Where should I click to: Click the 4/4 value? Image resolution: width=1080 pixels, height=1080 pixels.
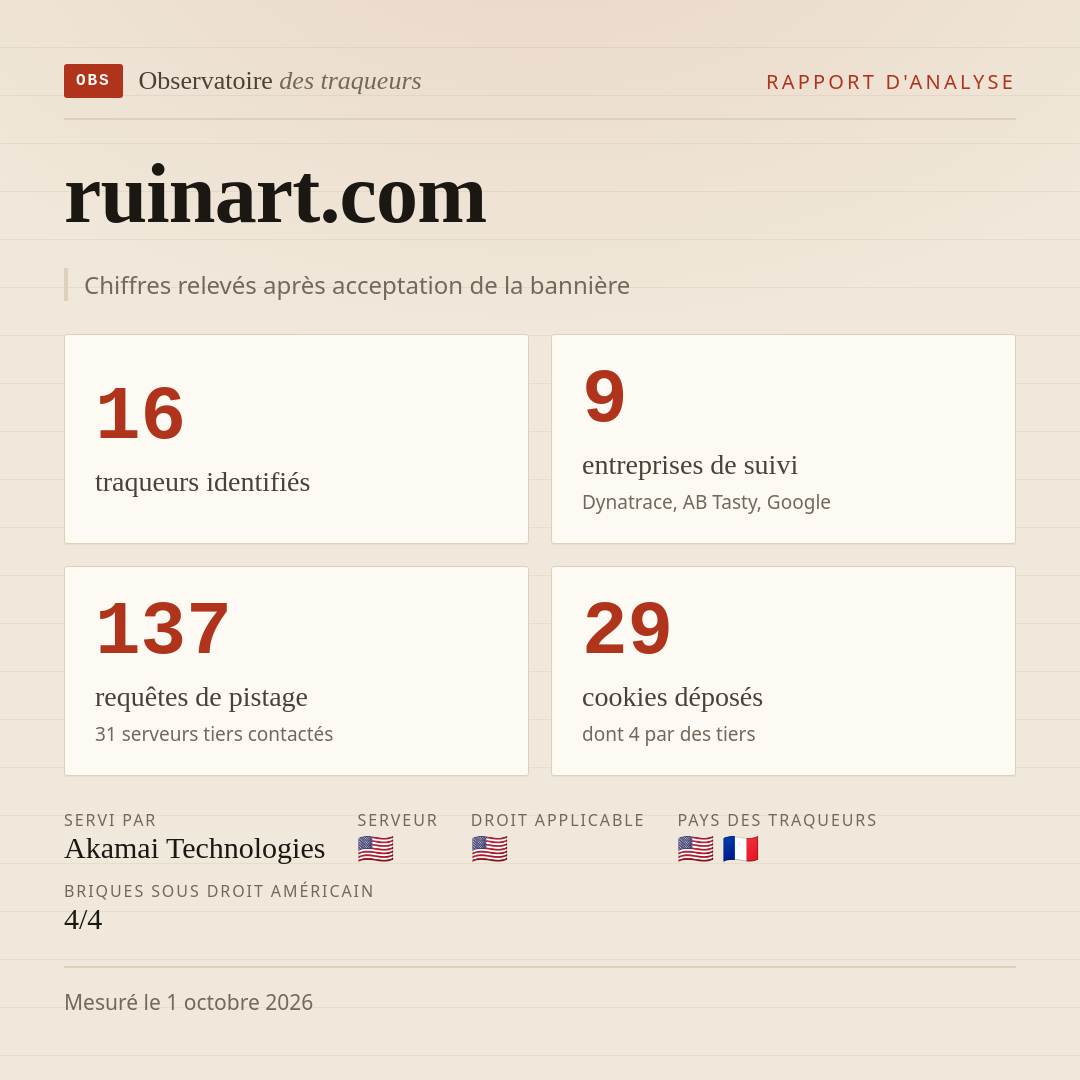pyautogui.click(x=83, y=920)
